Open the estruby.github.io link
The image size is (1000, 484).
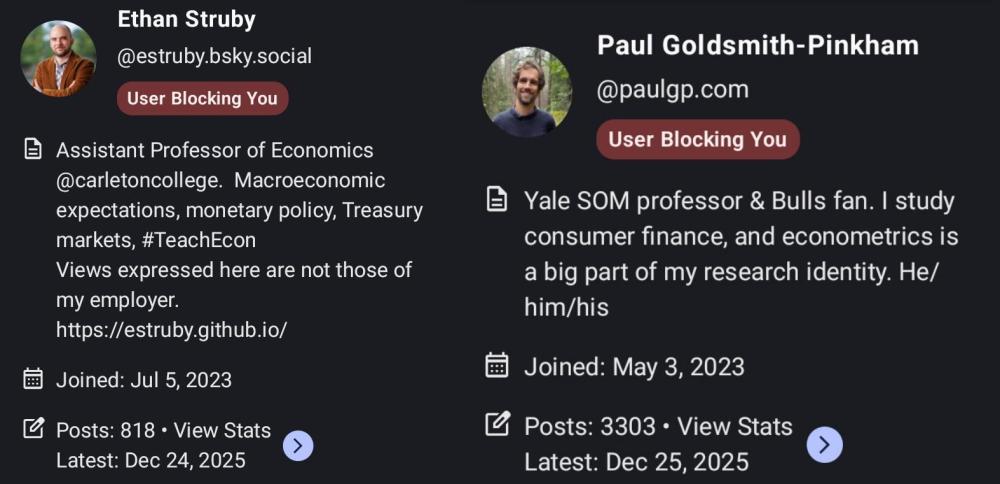(x=179, y=329)
